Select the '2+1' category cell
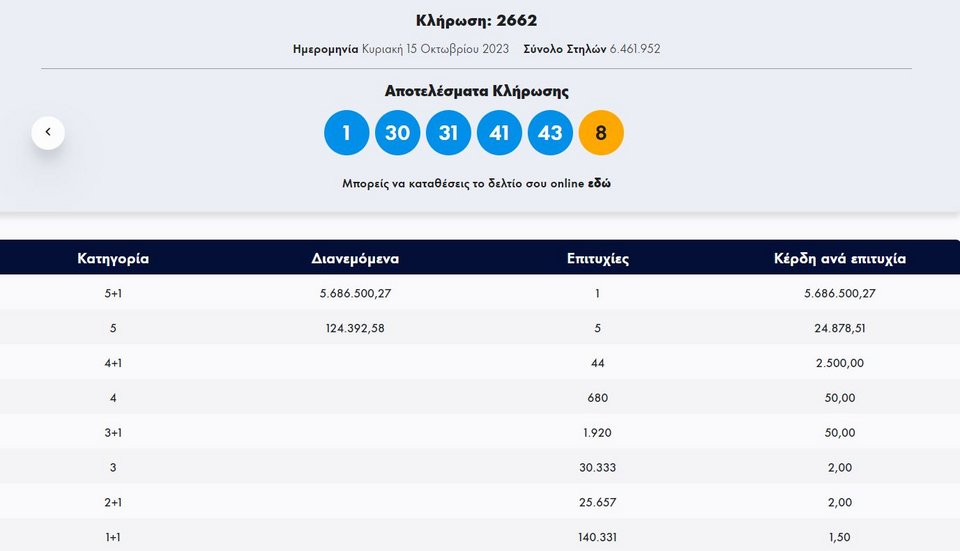Viewport: 960px width, 551px height. (x=113, y=503)
